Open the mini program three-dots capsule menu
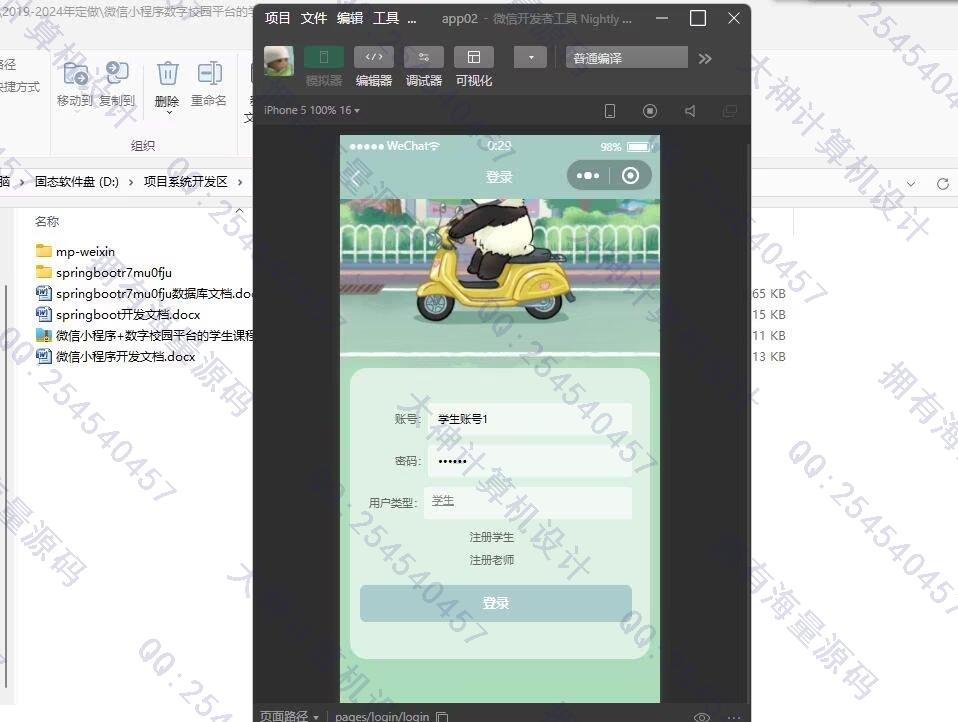 [x=588, y=176]
